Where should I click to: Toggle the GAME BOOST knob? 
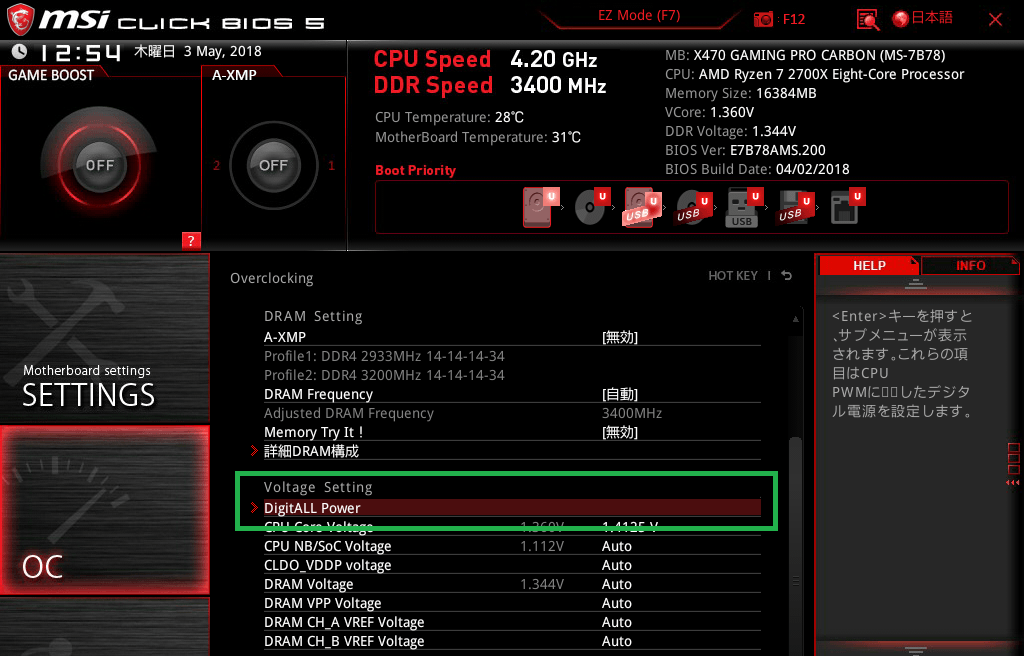(x=99, y=165)
